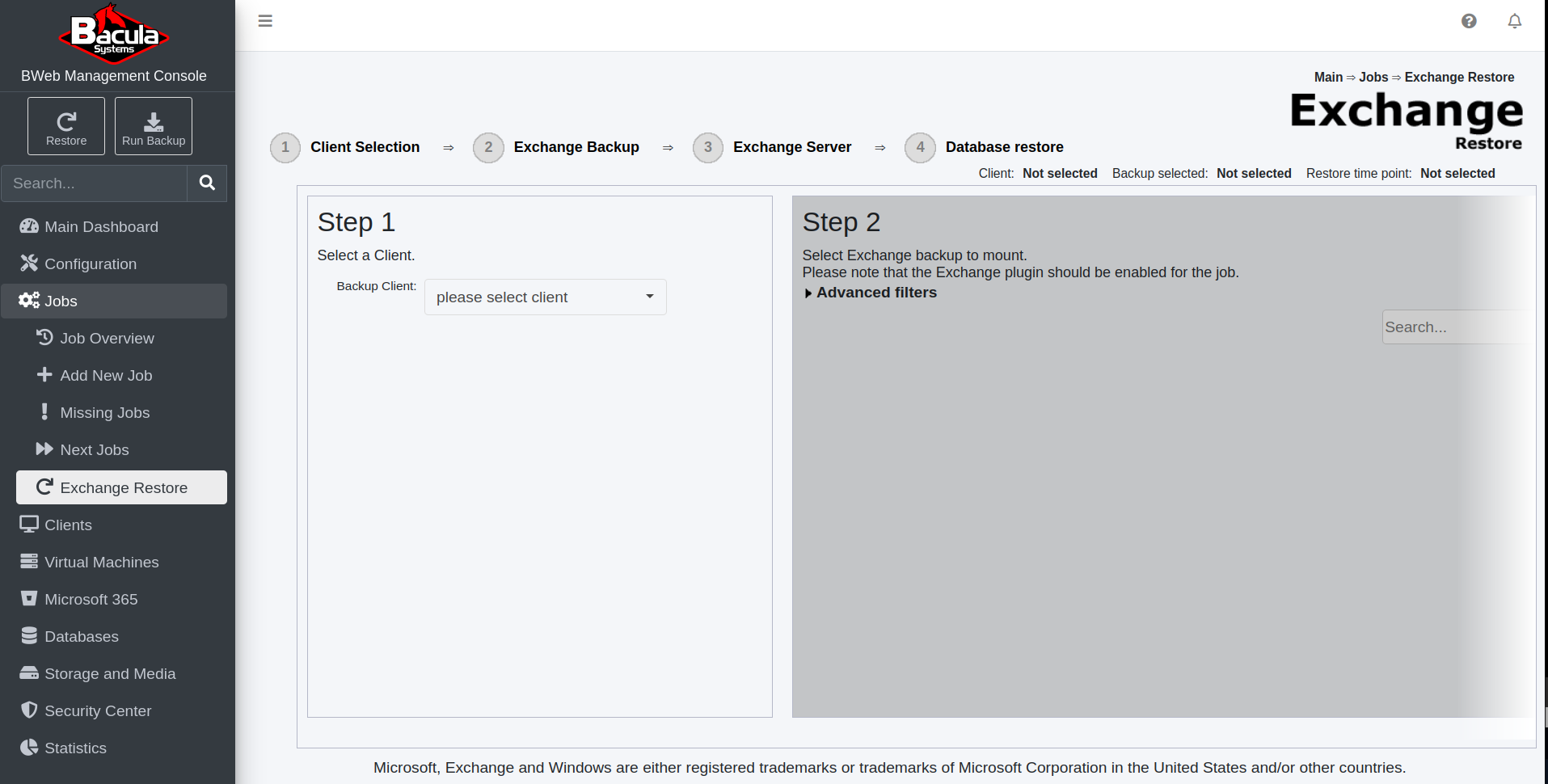Open Virtual Machines section

114,562
